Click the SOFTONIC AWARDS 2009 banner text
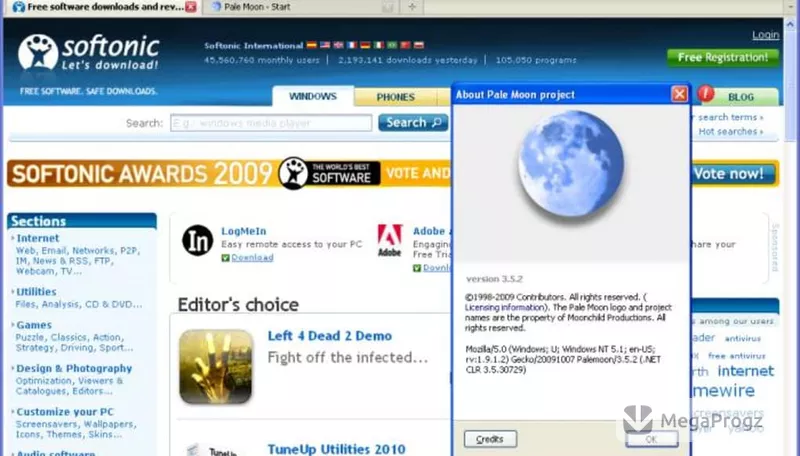 click(142, 174)
